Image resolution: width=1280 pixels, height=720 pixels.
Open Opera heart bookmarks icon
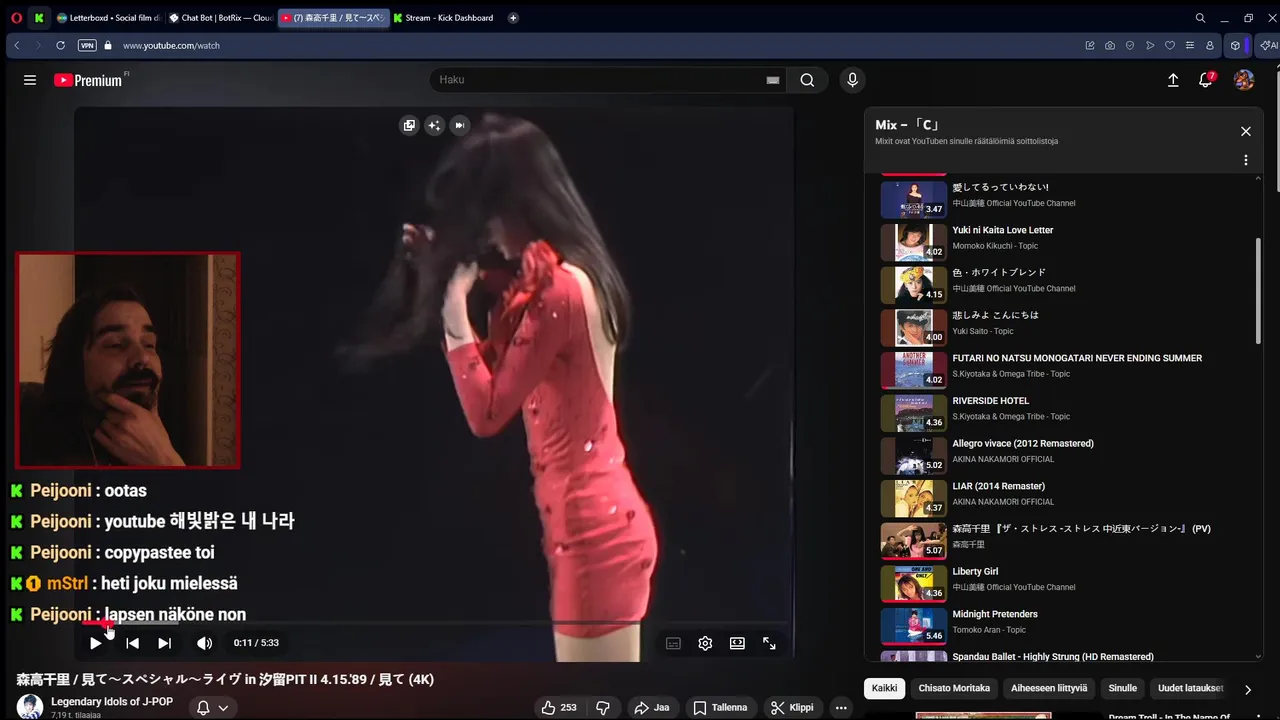(1170, 45)
